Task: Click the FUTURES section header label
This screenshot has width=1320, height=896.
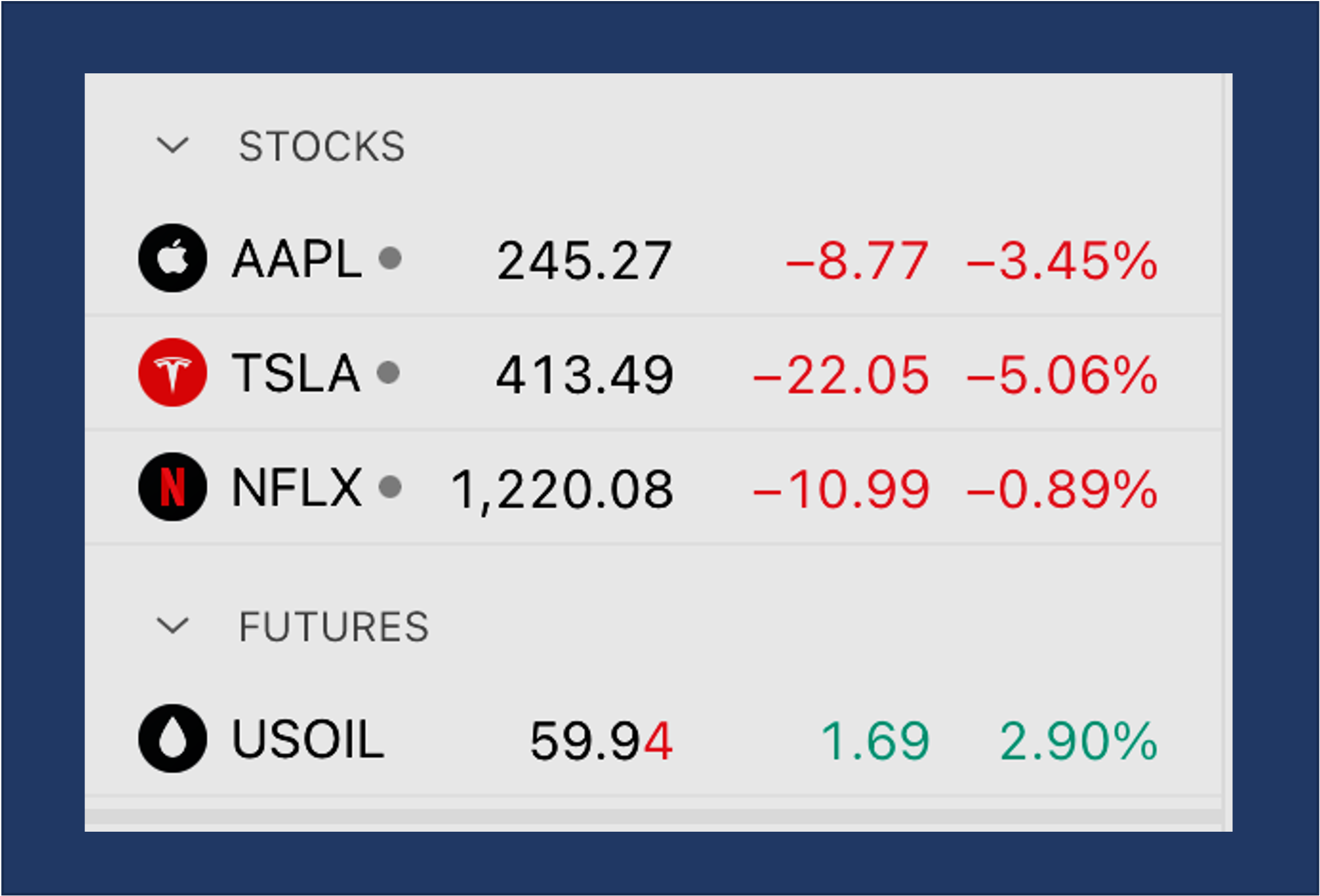Action: 334,627
